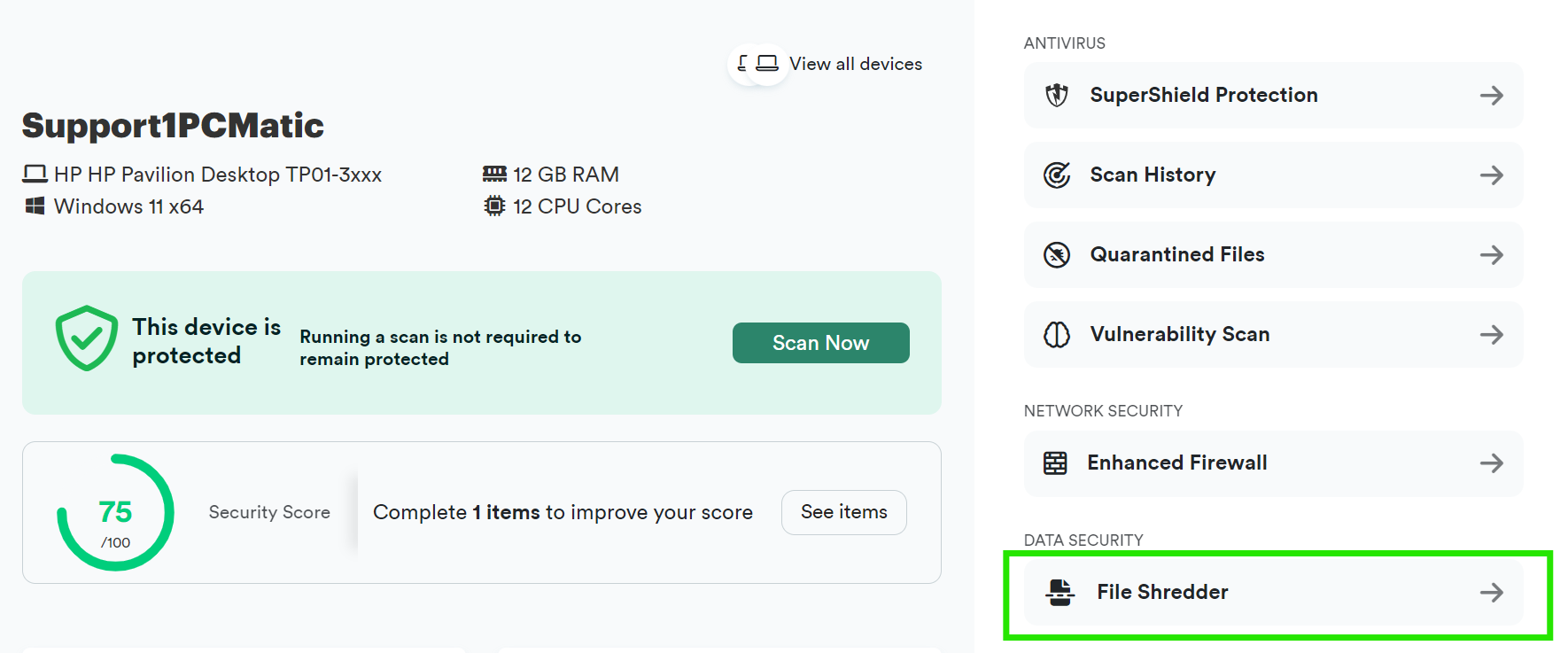Click the 'This device is protected' text

click(206, 341)
